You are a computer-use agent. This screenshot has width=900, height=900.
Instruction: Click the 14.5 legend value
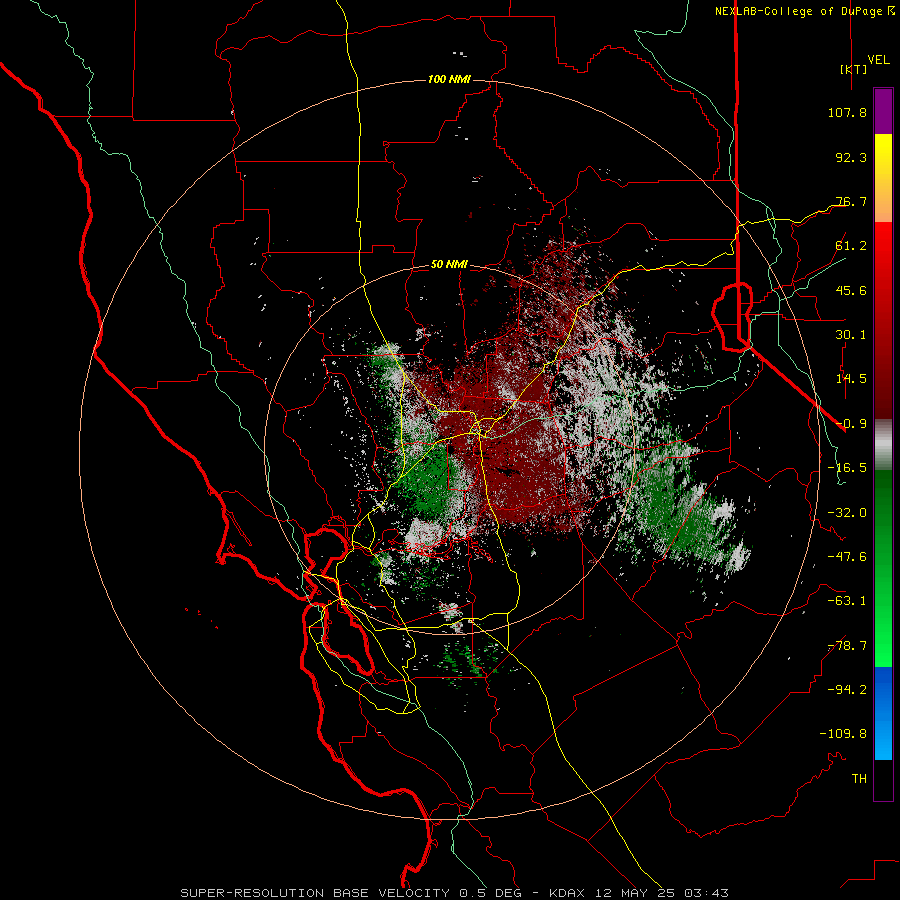[851, 379]
